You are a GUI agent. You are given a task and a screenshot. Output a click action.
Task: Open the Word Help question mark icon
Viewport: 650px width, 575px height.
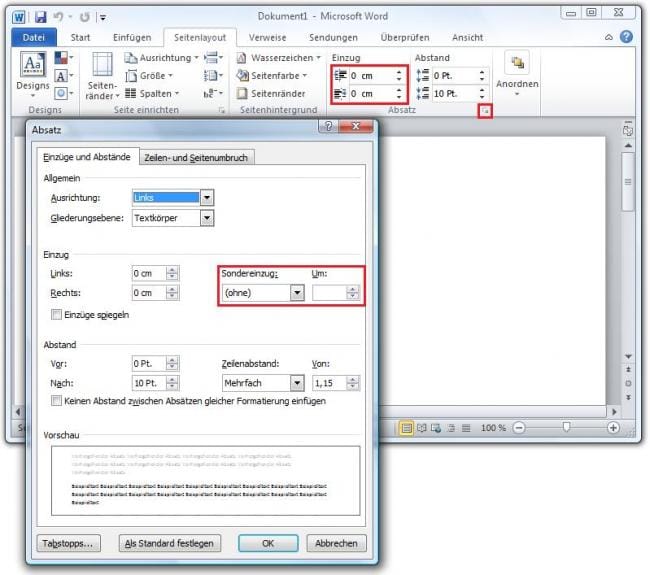pyautogui.click(x=626, y=37)
